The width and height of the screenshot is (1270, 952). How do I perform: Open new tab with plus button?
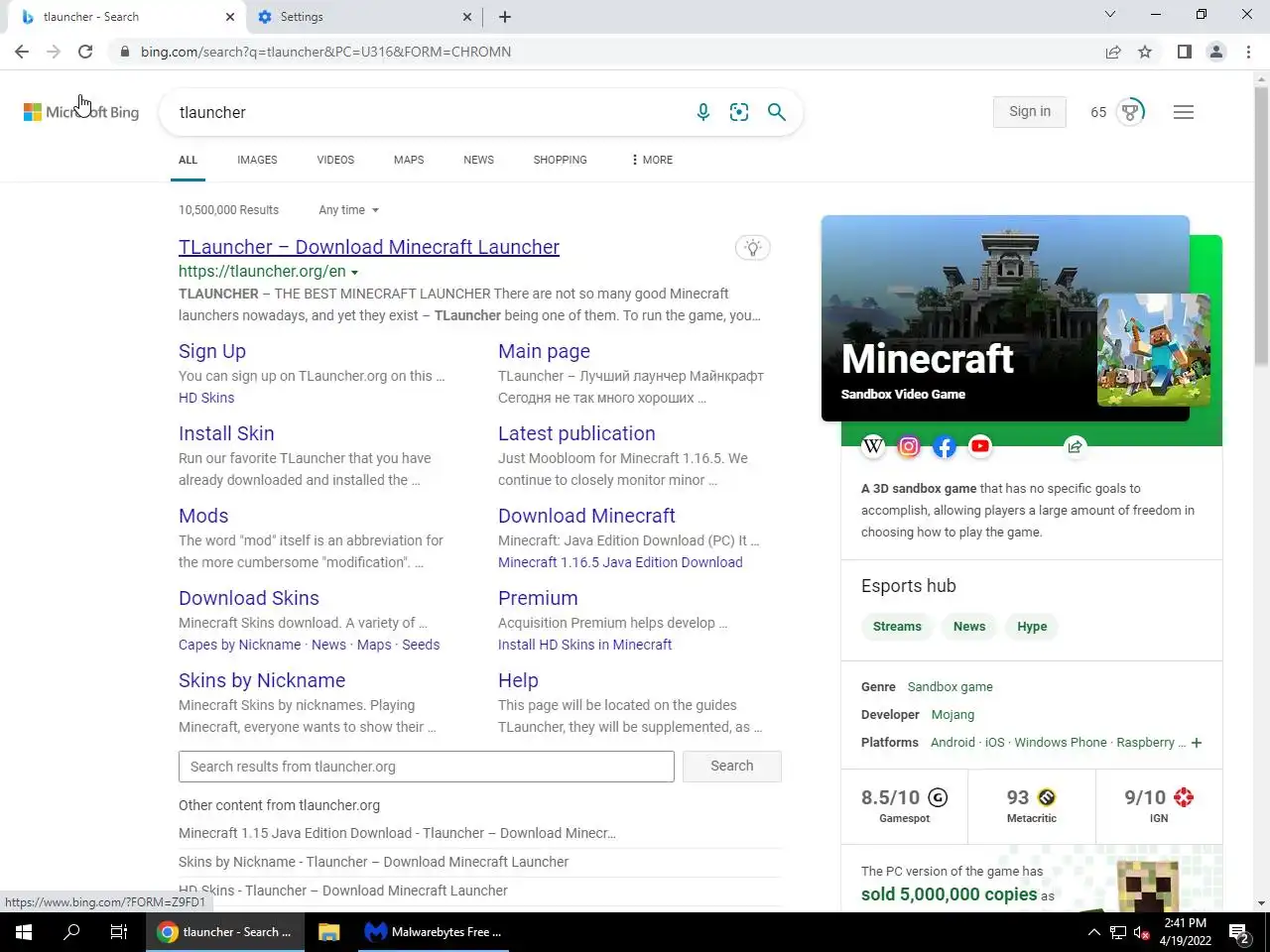pos(505,17)
